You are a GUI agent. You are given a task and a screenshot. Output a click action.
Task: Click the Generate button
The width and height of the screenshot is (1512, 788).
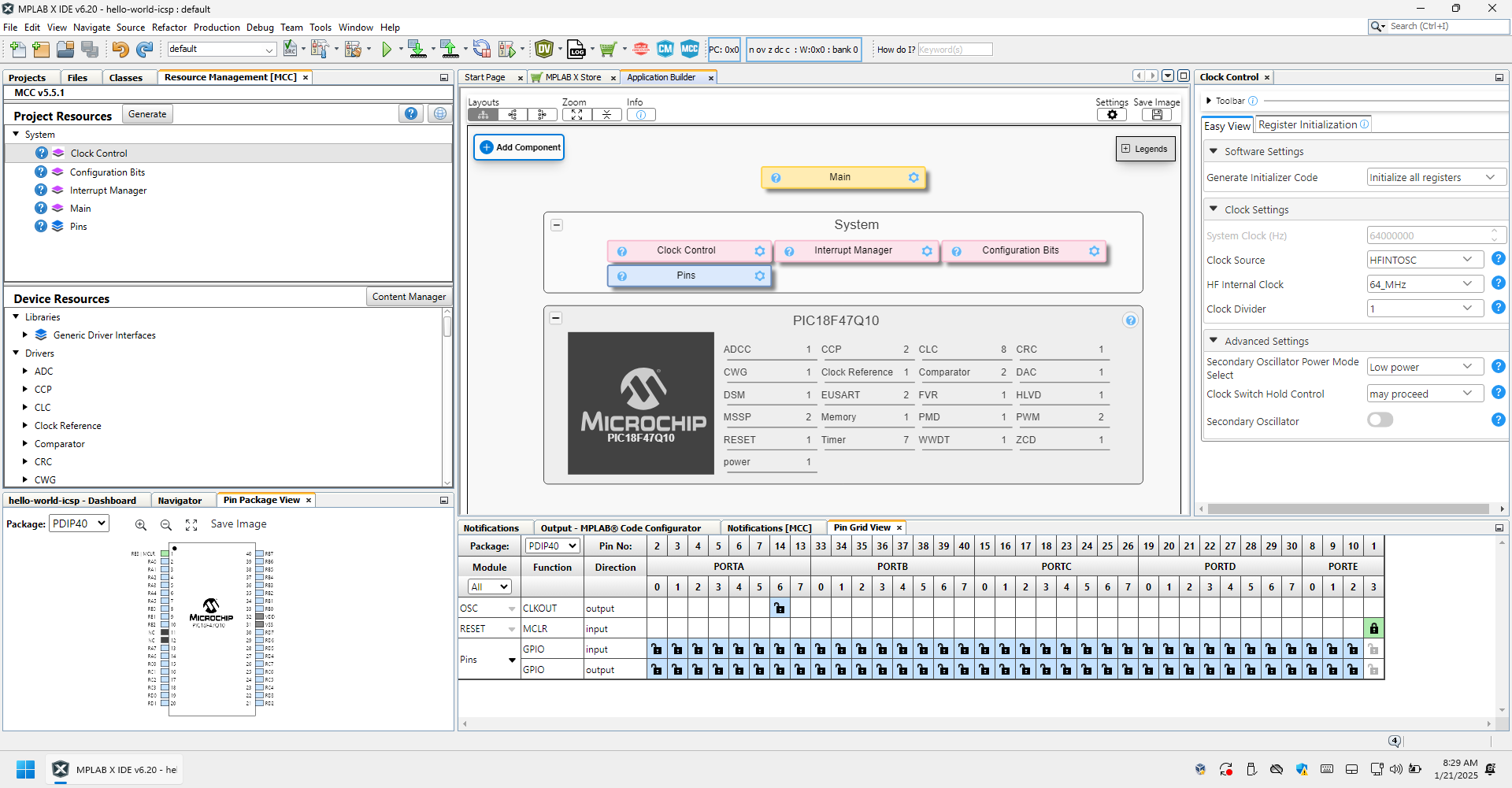point(147,114)
